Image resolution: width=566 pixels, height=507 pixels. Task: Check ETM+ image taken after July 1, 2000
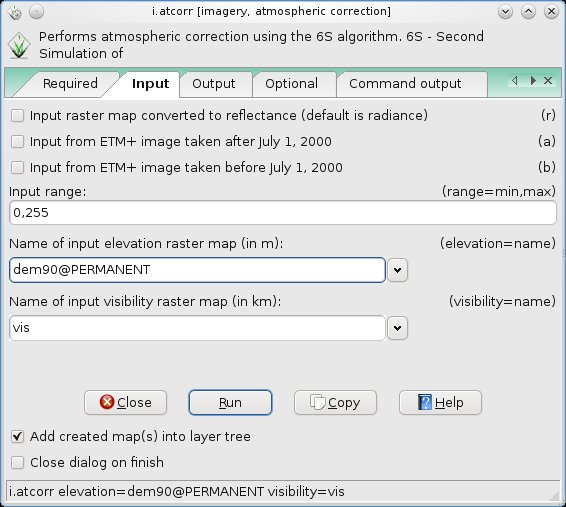[17, 142]
